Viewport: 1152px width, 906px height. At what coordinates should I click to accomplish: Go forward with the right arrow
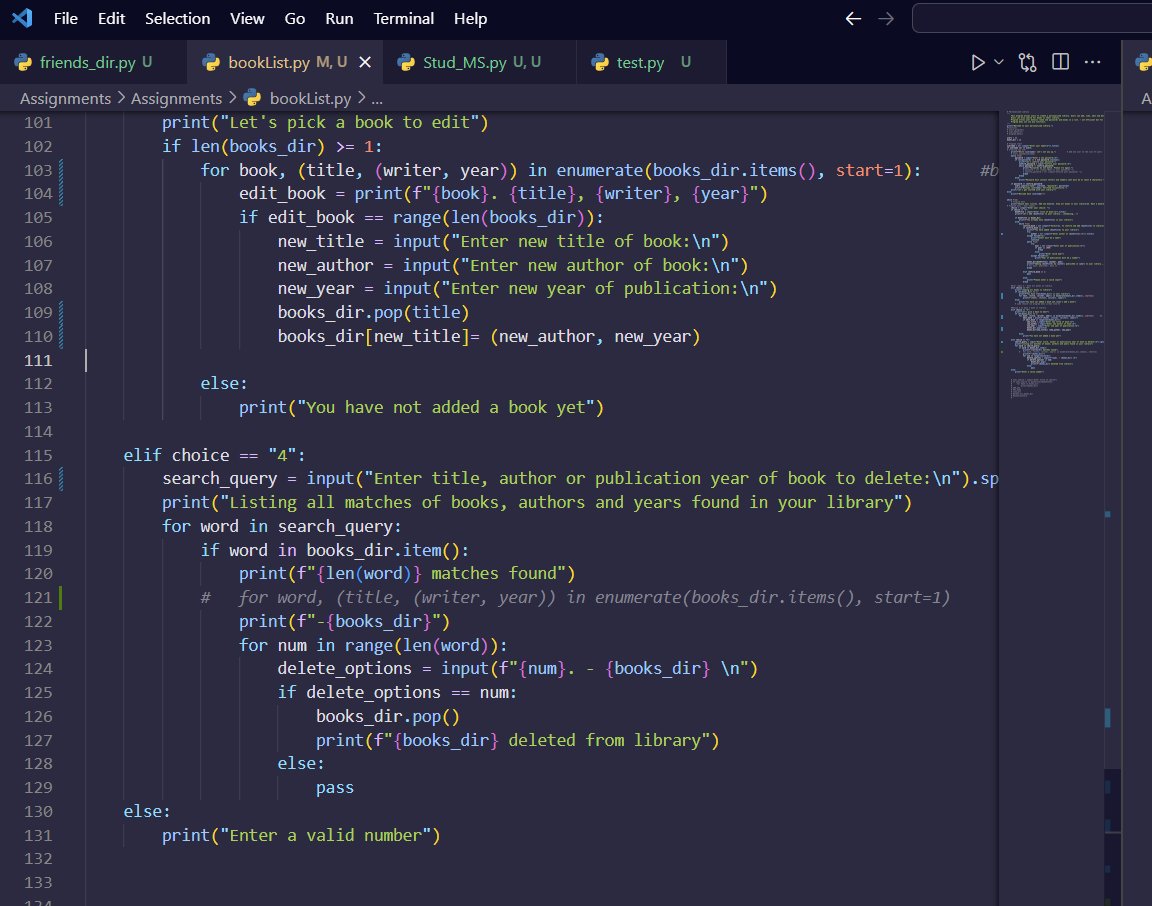(886, 18)
